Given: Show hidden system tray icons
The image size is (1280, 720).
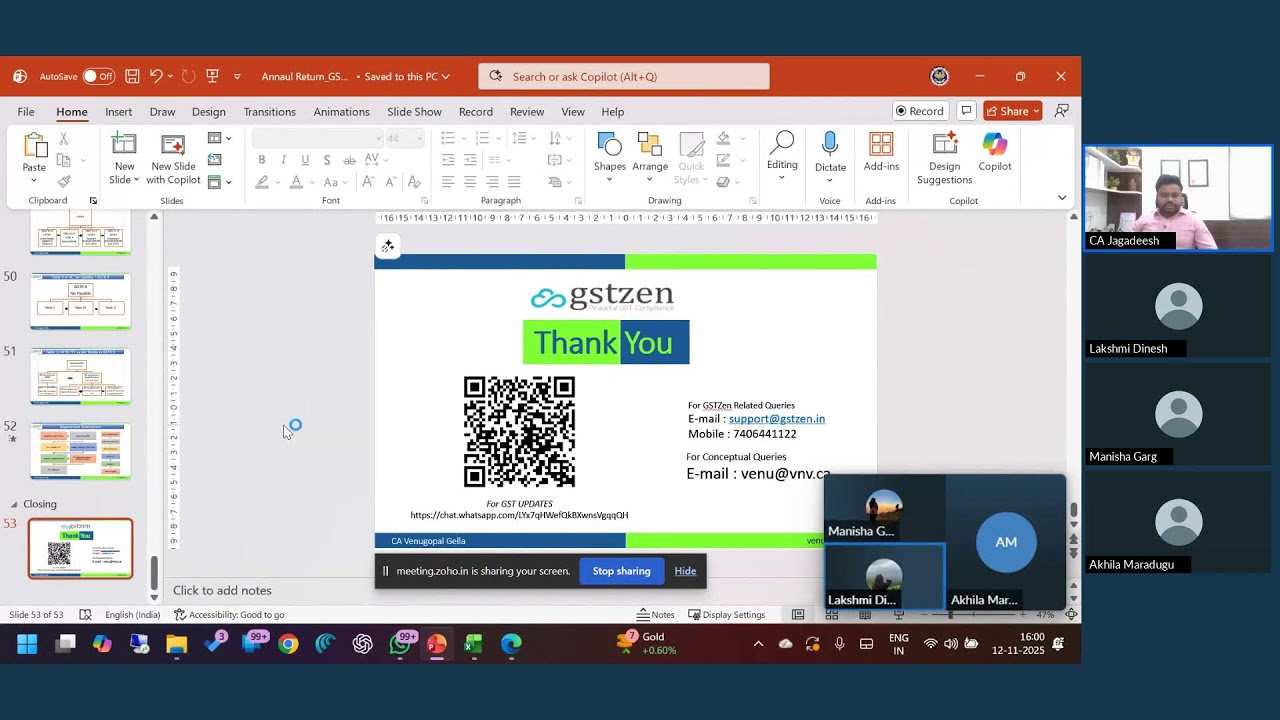Looking at the screenshot, I should tap(758, 644).
